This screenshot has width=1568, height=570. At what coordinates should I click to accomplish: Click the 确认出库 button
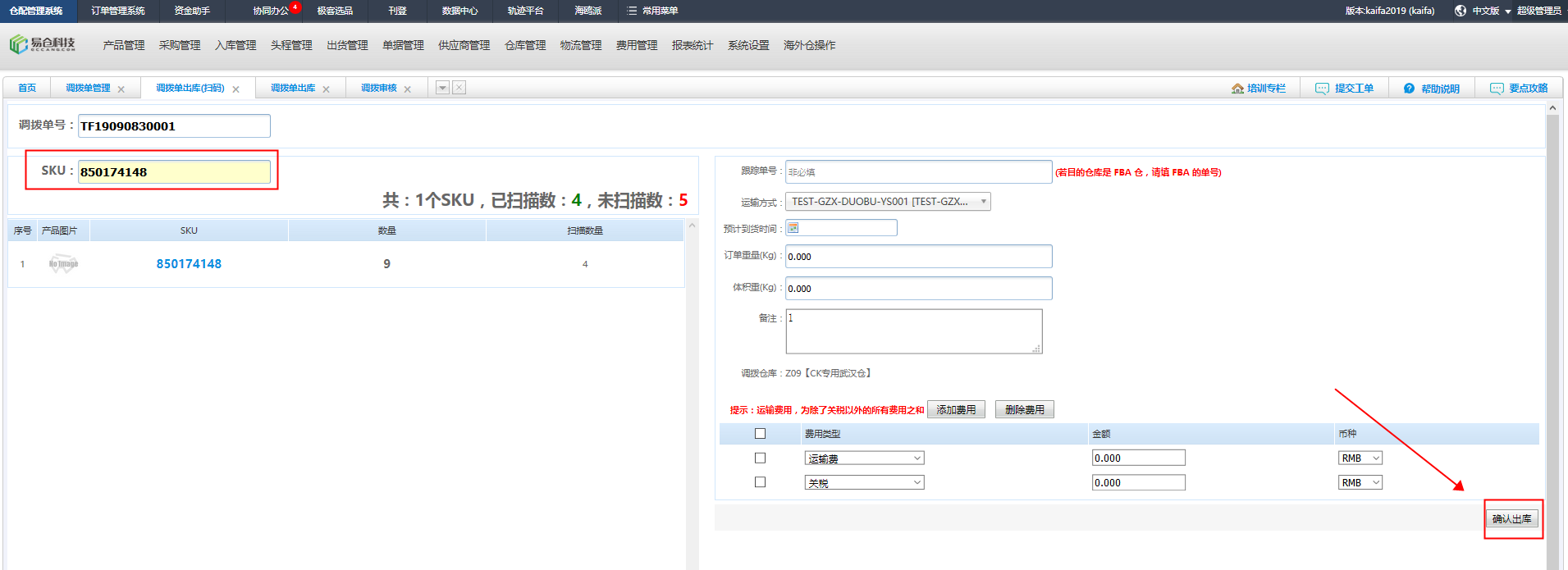1511,519
